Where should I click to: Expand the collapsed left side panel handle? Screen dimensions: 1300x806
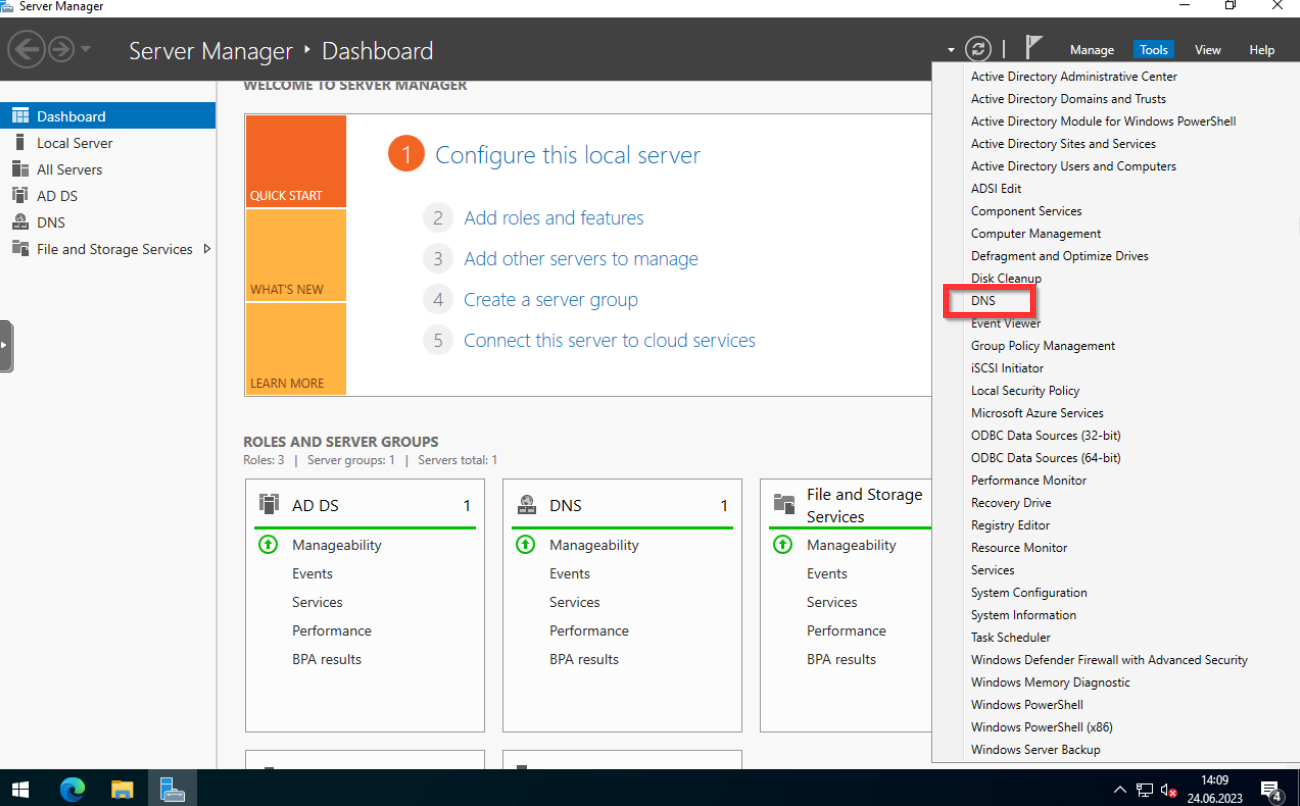point(6,346)
